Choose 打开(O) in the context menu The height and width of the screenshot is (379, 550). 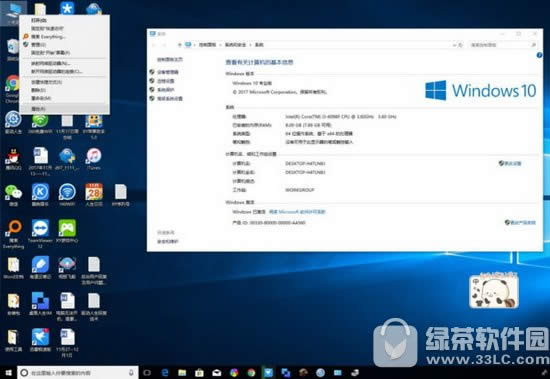pyautogui.click(x=39, y=20)
